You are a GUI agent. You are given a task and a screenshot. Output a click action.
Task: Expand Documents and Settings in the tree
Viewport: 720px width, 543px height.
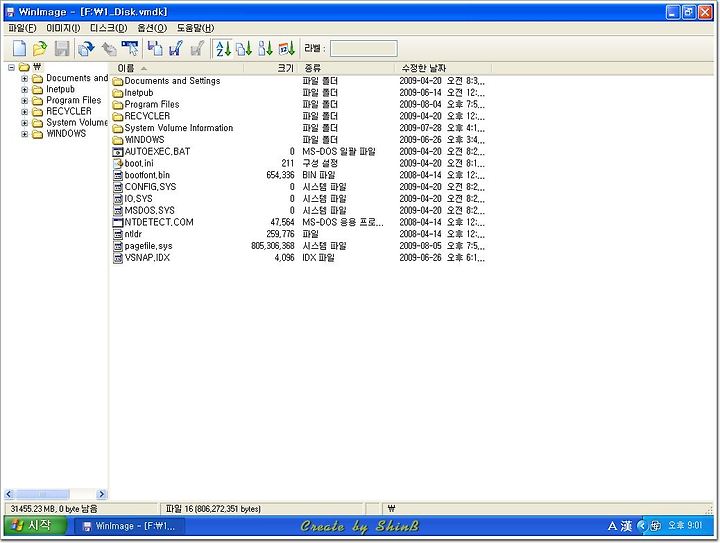tap(24, 78)
